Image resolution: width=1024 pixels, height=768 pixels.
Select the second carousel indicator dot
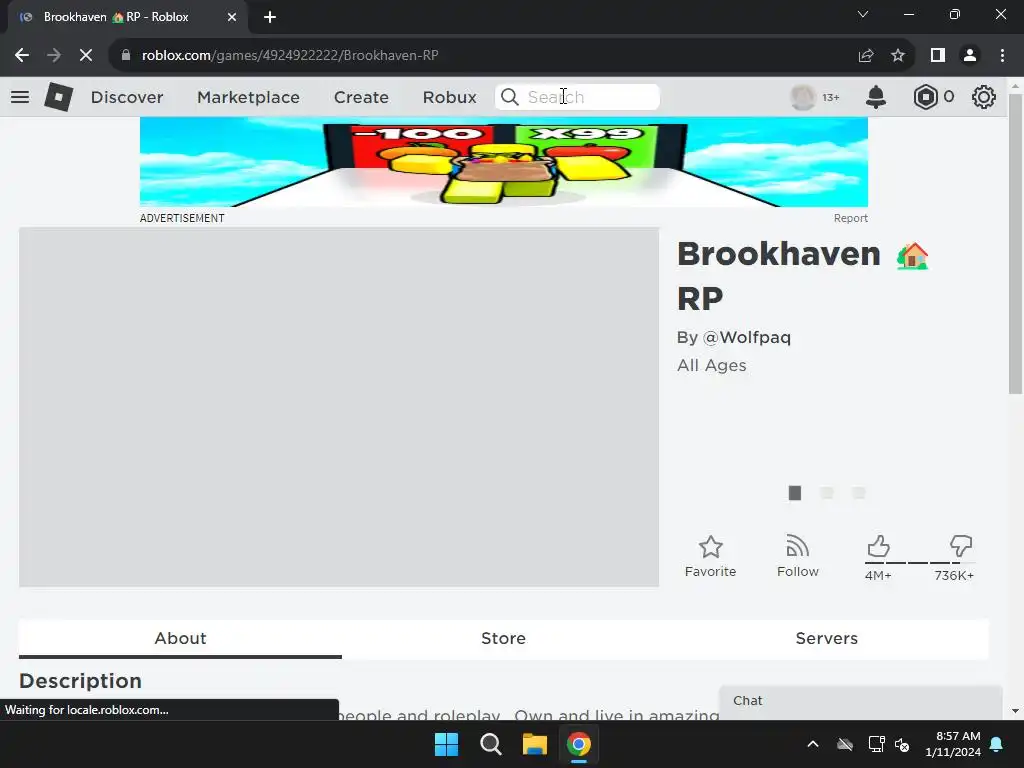(x=827, y=493)
